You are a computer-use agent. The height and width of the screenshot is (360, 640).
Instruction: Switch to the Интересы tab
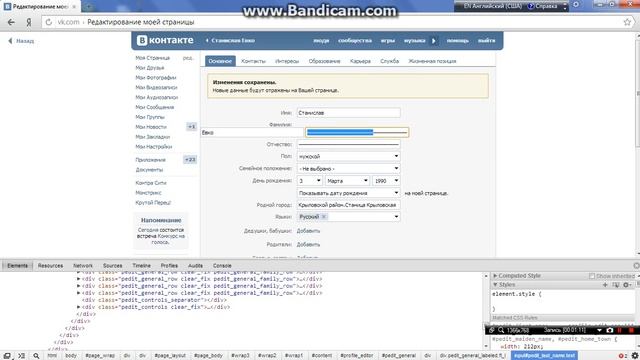tap(287, 61)
